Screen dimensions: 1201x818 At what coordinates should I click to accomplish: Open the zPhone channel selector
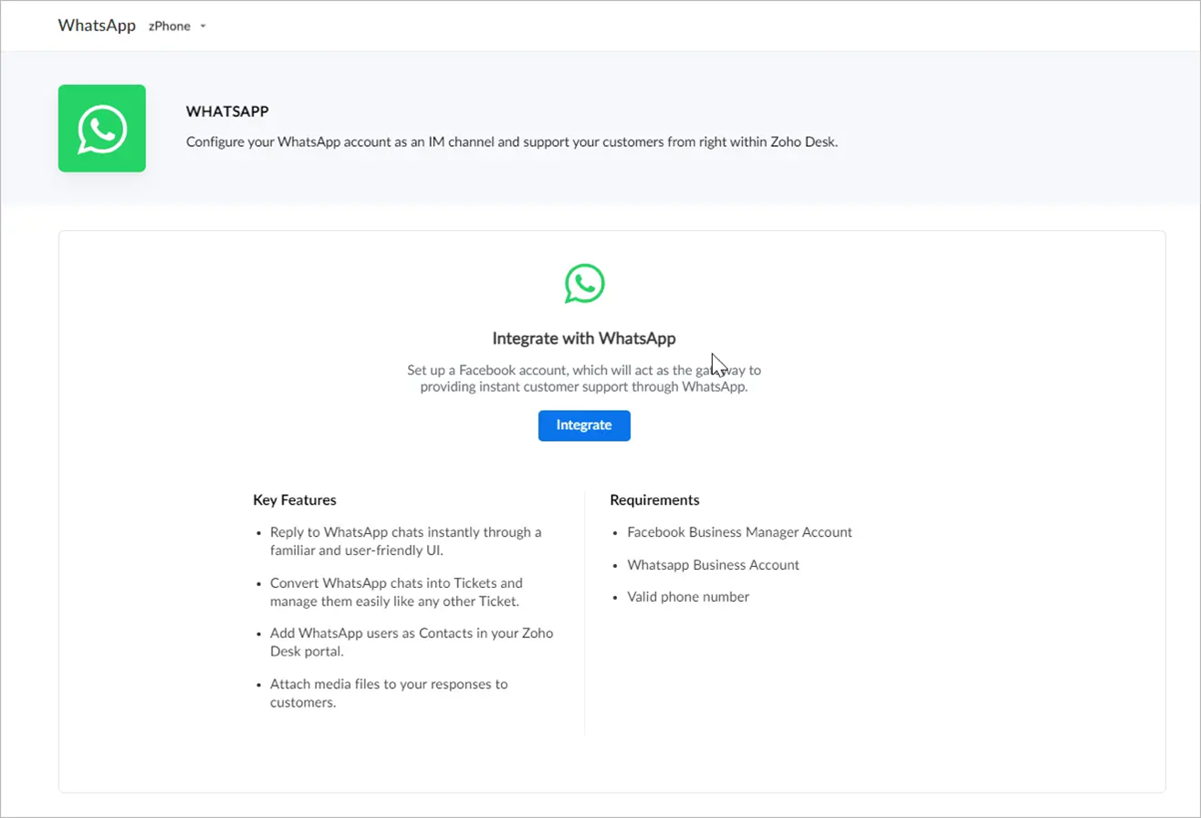point(168,26)
